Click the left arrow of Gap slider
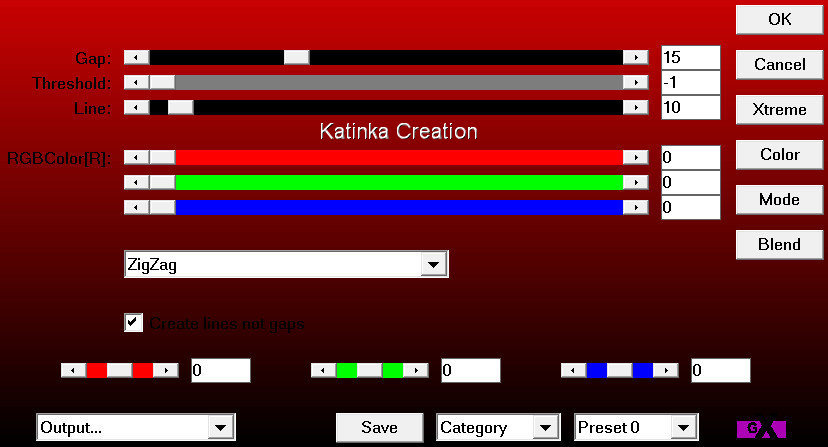828x447 pixels. tap(136, 57)
